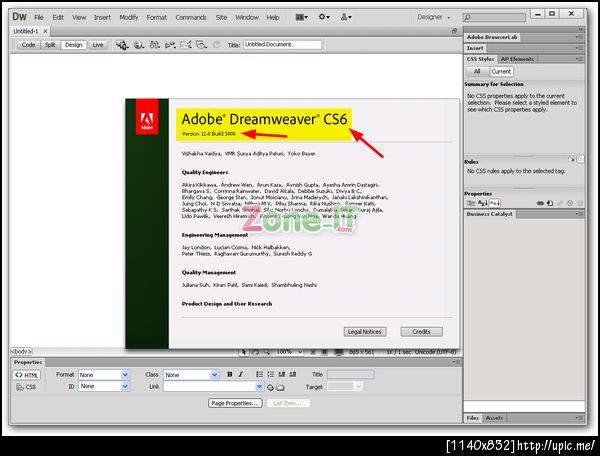The width and height of the screenshot is (600, 456).
Task: Open the 100% zoom level dropdown
Action: pyautogui.click(x=289, y=352)
